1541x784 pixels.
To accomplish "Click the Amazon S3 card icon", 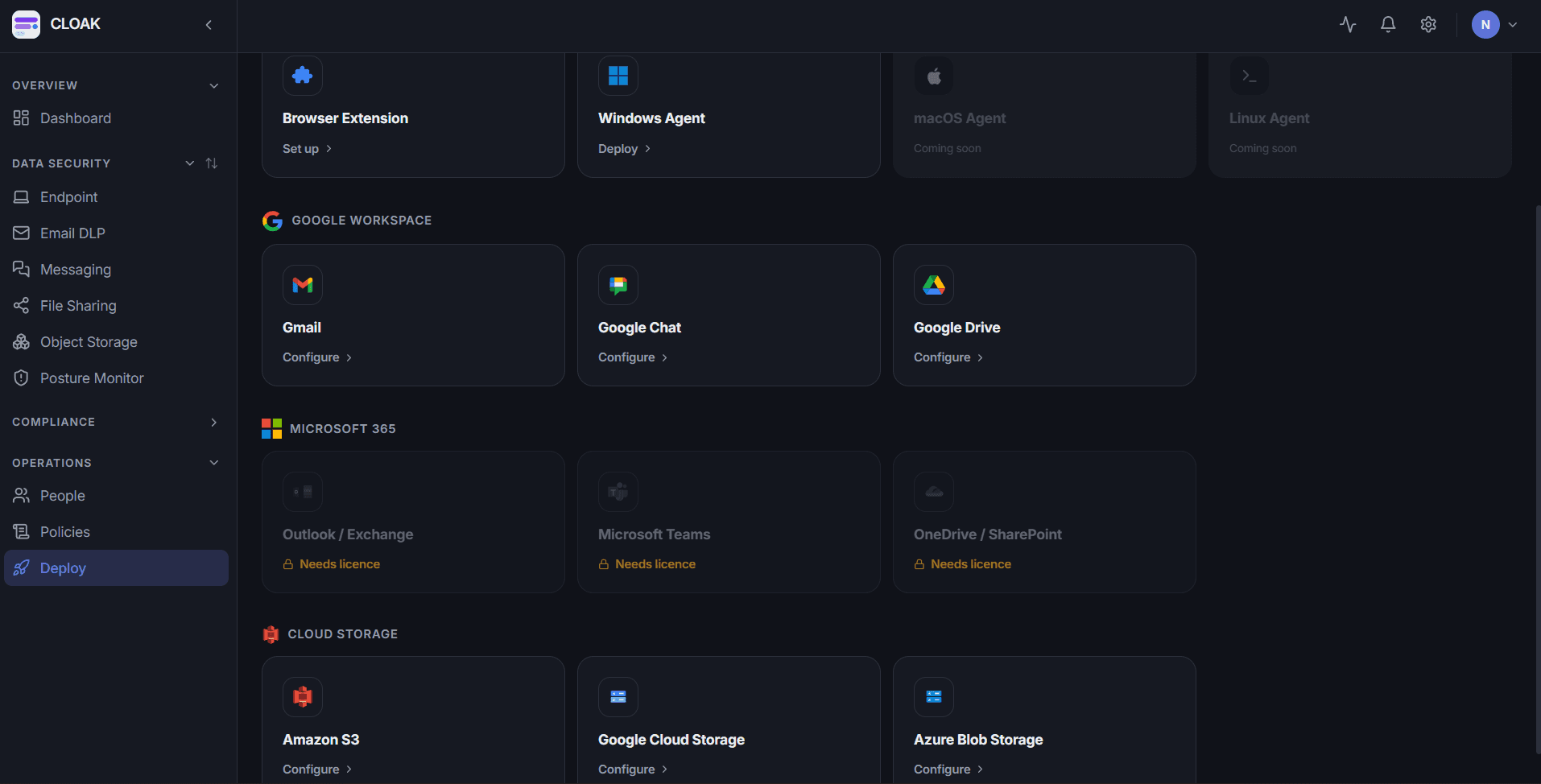I will pos(303,697).
